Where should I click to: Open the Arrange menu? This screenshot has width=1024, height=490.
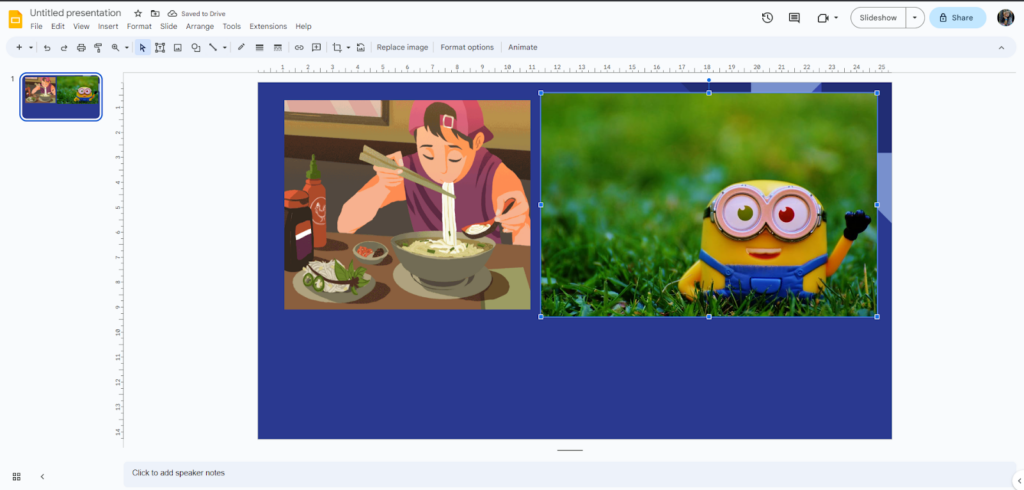200,26
